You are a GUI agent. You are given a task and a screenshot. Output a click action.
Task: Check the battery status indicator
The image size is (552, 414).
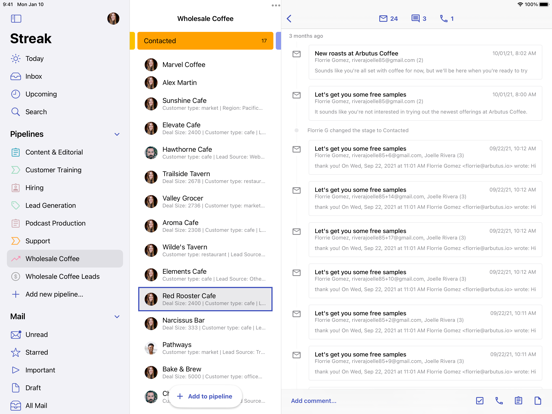coord(544,5)
